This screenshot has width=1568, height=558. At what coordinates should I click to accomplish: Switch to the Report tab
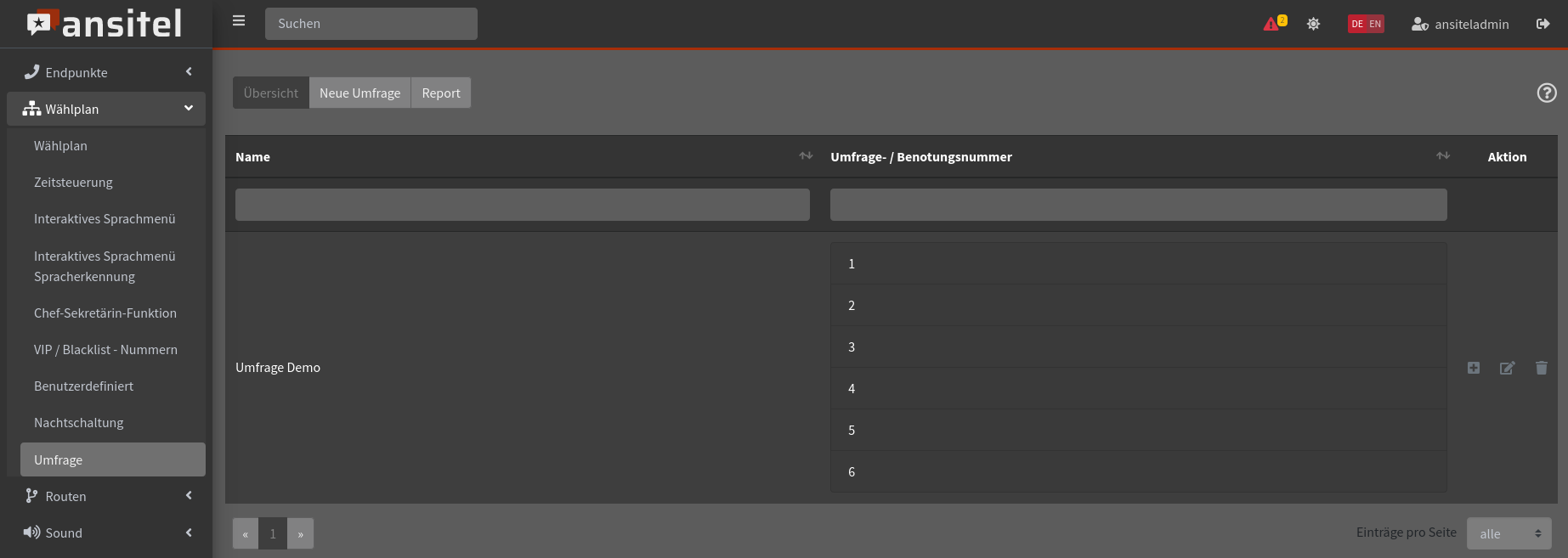[440, 93]
